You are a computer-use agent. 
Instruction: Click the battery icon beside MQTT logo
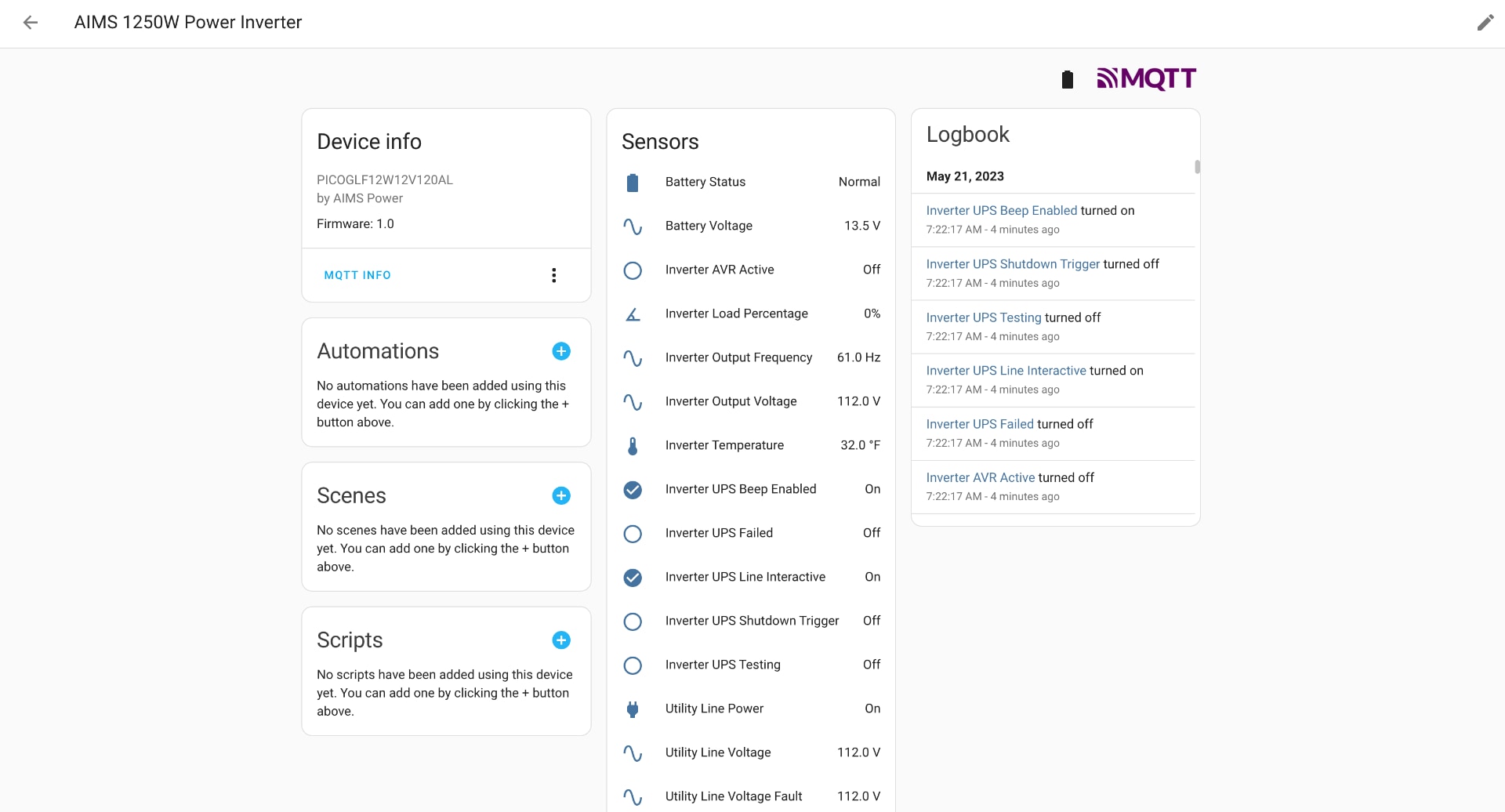point(1067,79)
